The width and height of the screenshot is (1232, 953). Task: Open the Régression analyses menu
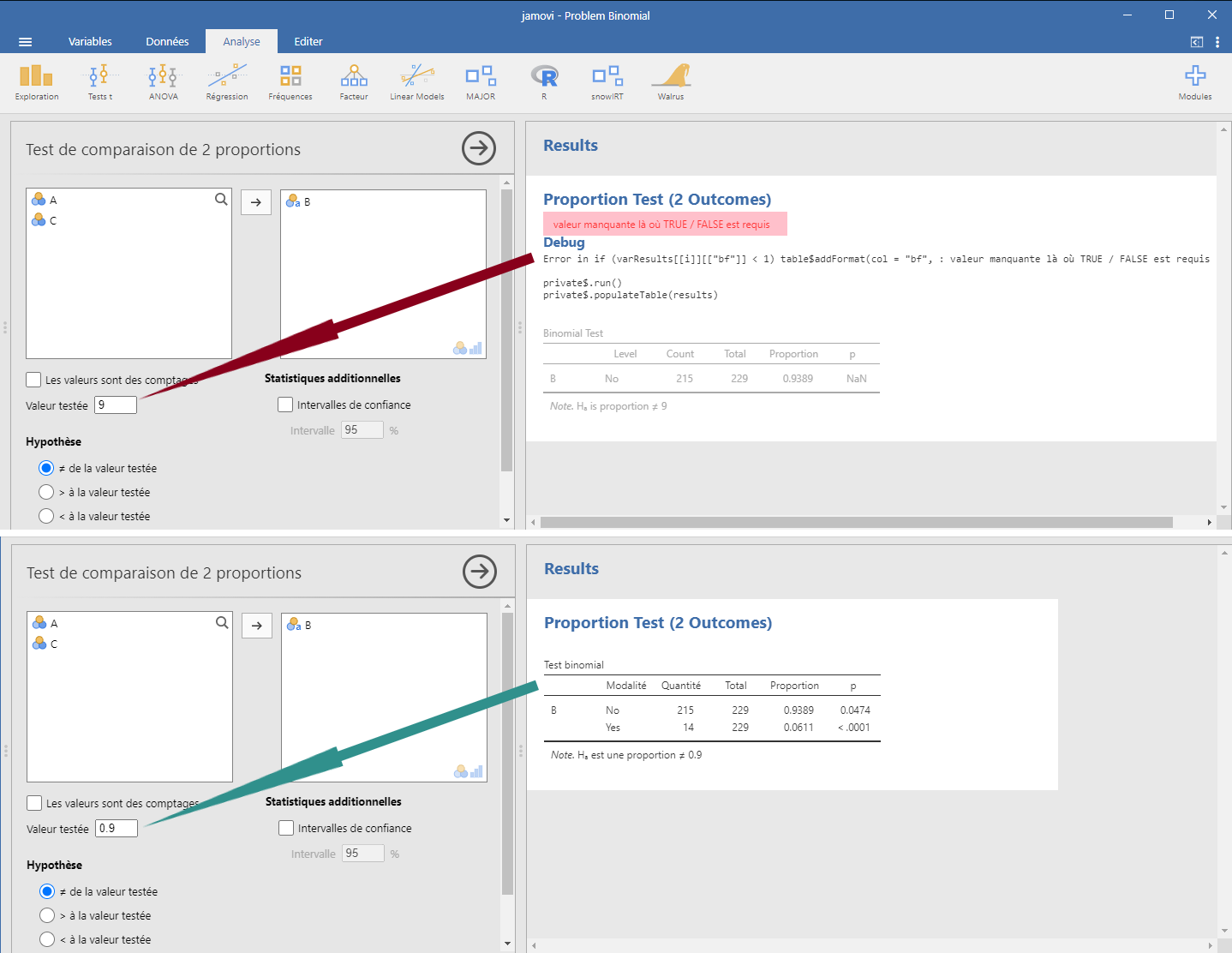(x=227, y=82)
